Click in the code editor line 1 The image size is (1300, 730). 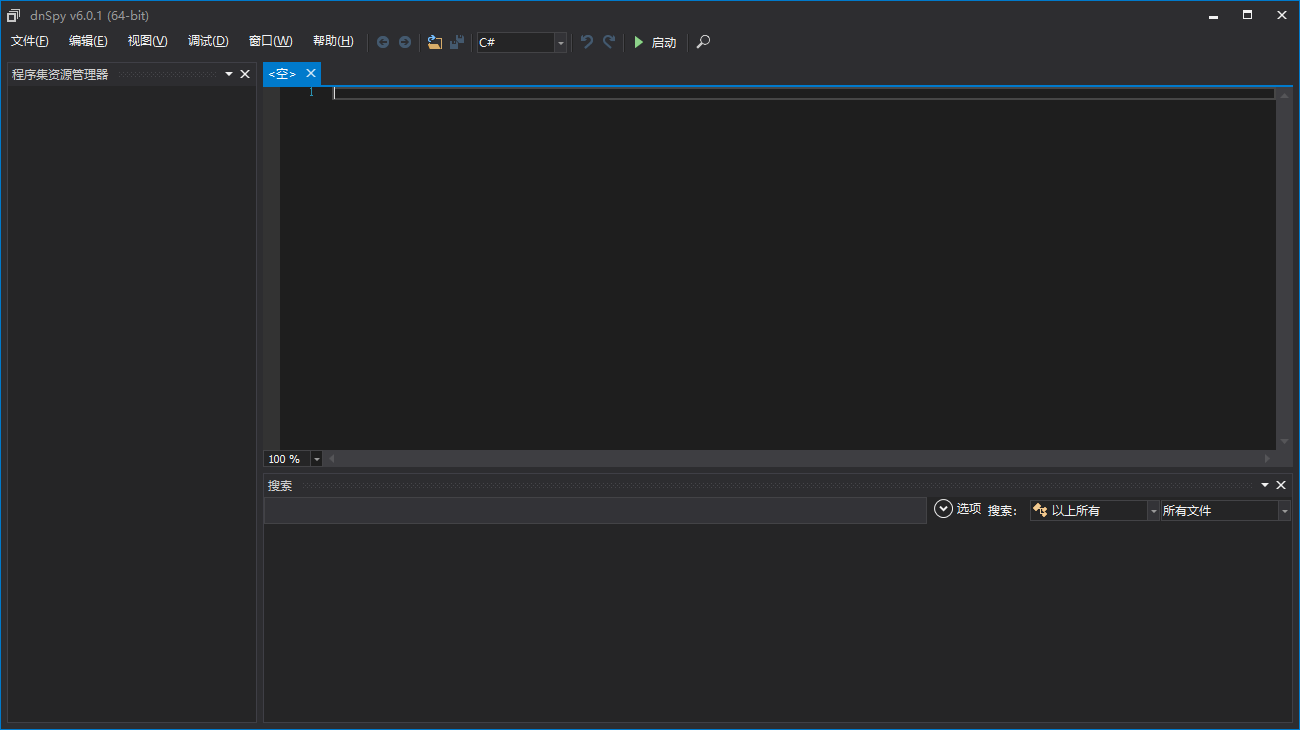[x=804, y=93]
